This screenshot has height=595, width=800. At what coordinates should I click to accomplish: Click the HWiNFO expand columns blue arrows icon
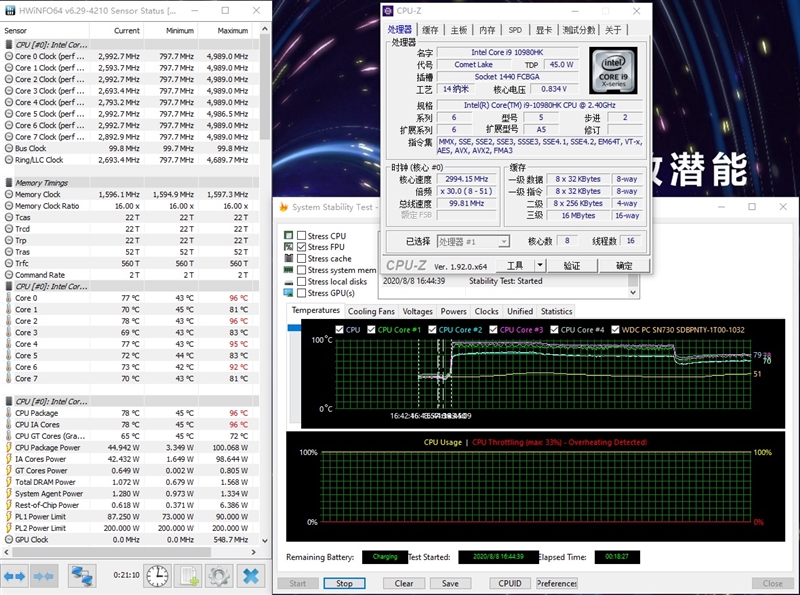[x=14, y=576]
